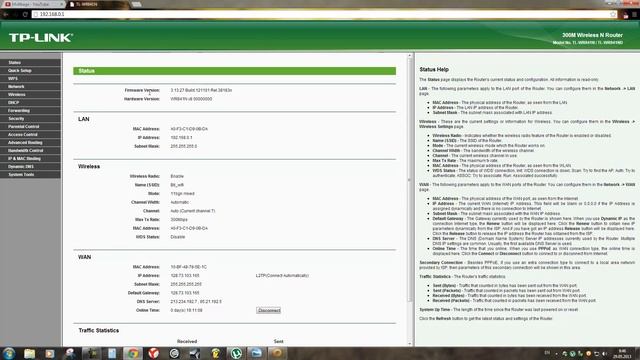Image resolution: width=640 pixels, height=360 pixels.
Task: Reload the router page
Action: [25, 14]
